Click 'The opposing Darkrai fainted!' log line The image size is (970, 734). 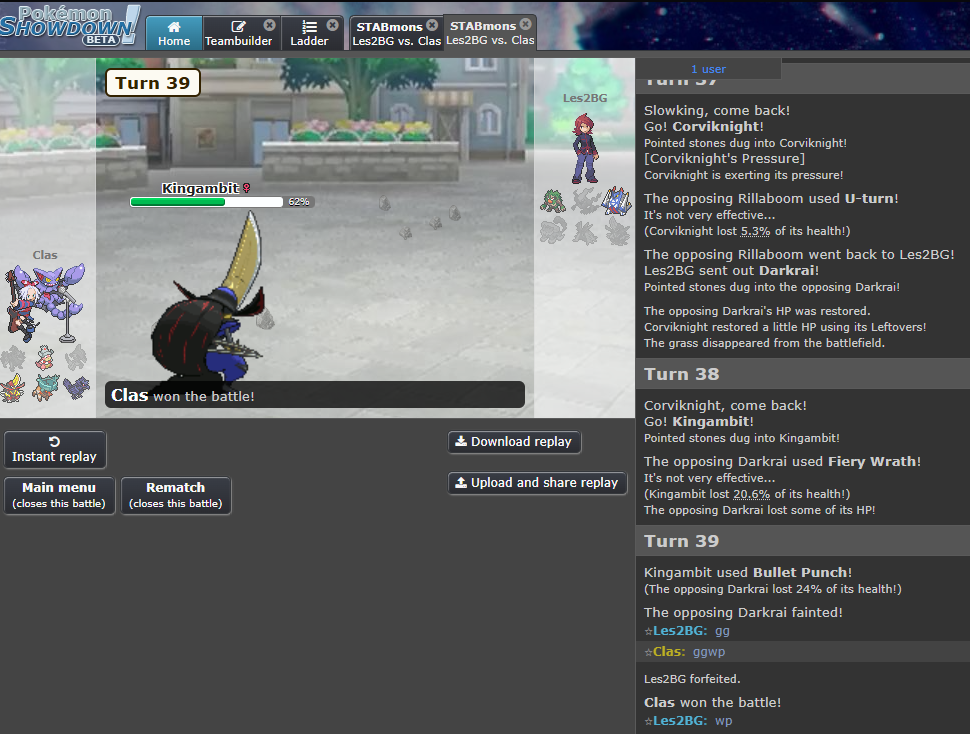click(743, 612)
